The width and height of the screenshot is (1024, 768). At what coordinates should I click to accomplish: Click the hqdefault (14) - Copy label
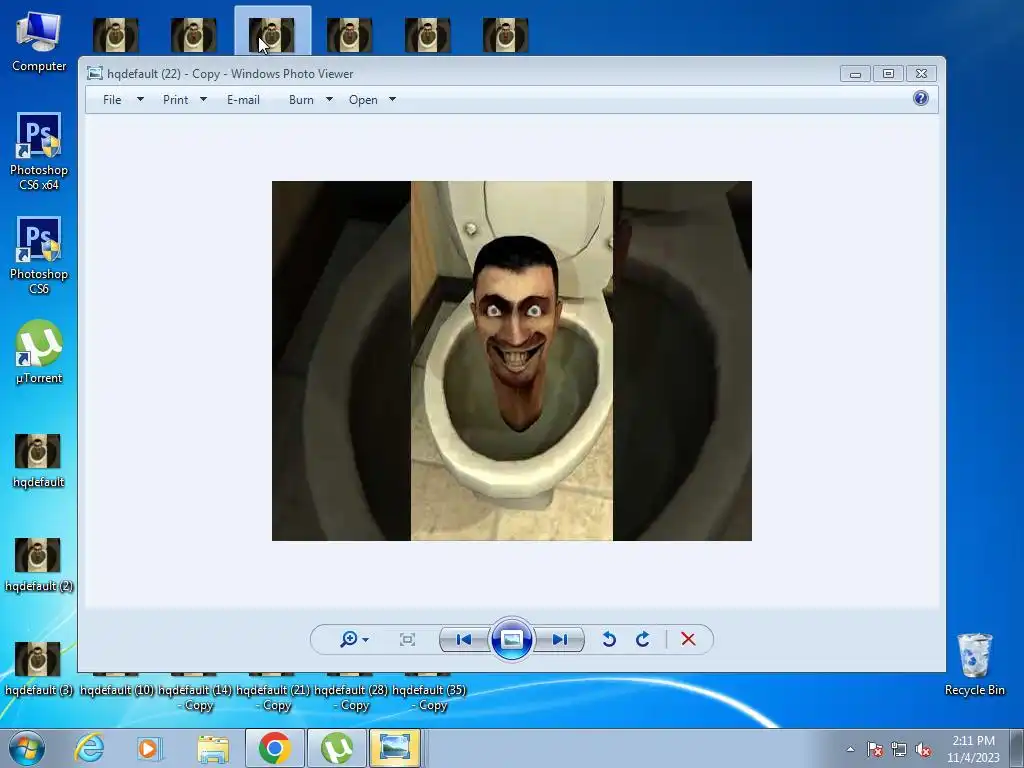pos(195,697)
